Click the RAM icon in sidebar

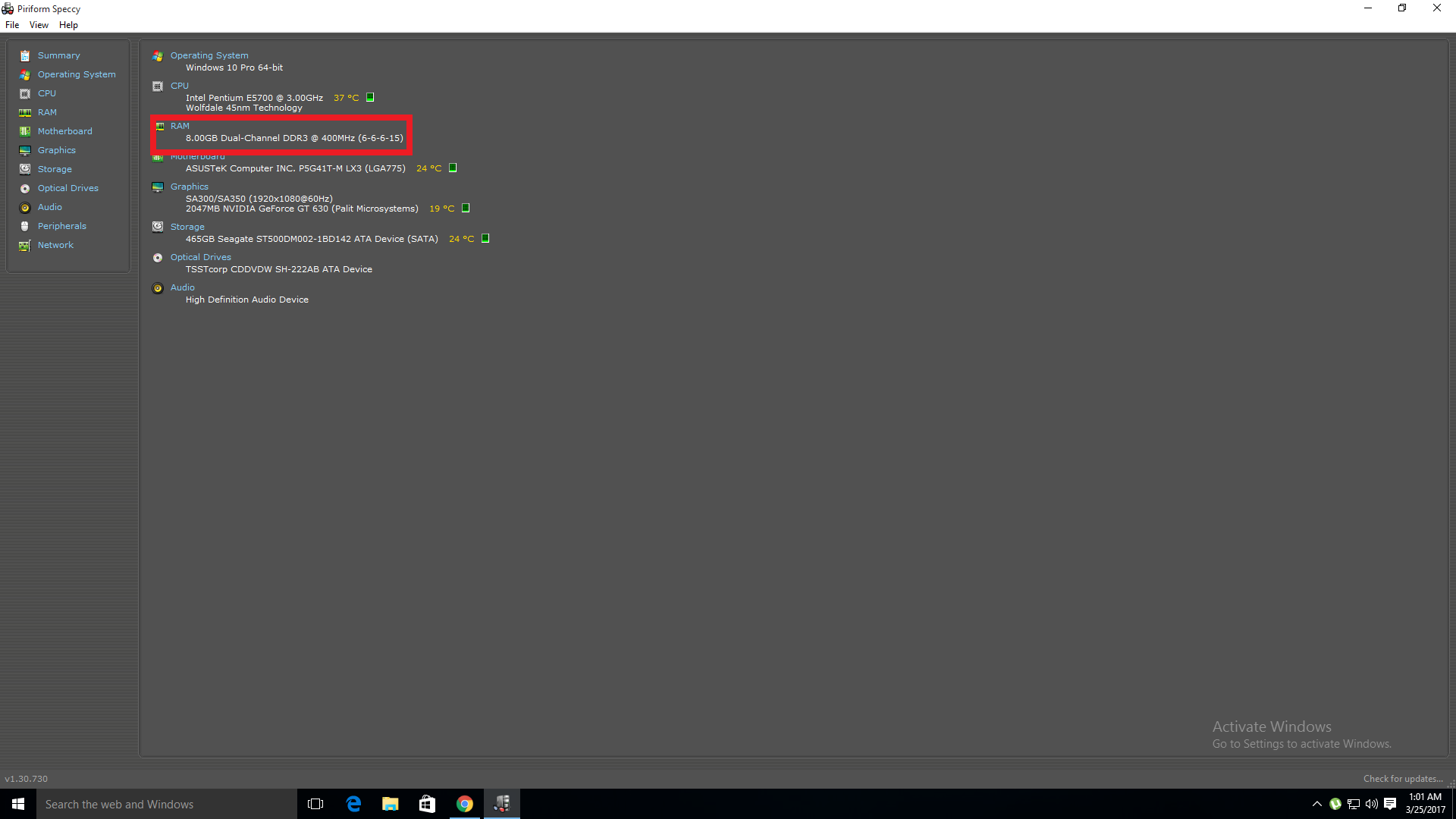point(25,113)
